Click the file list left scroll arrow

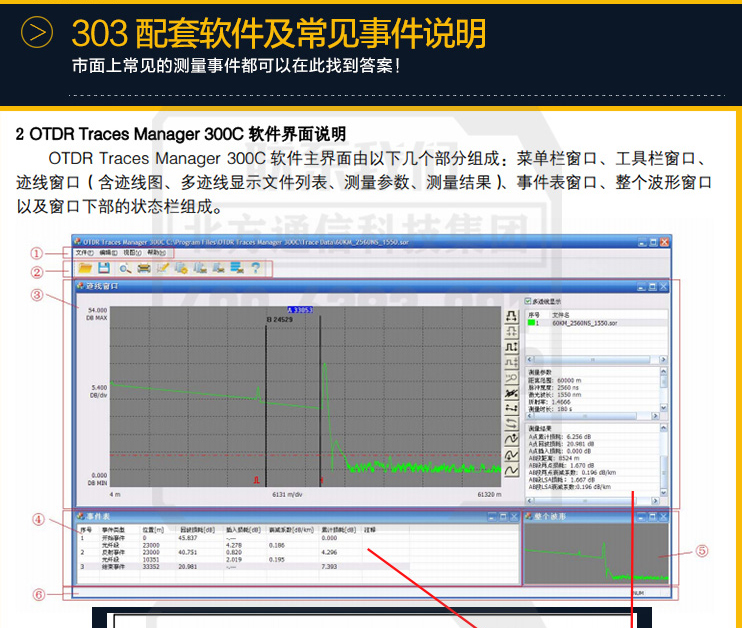coord(530,360)
